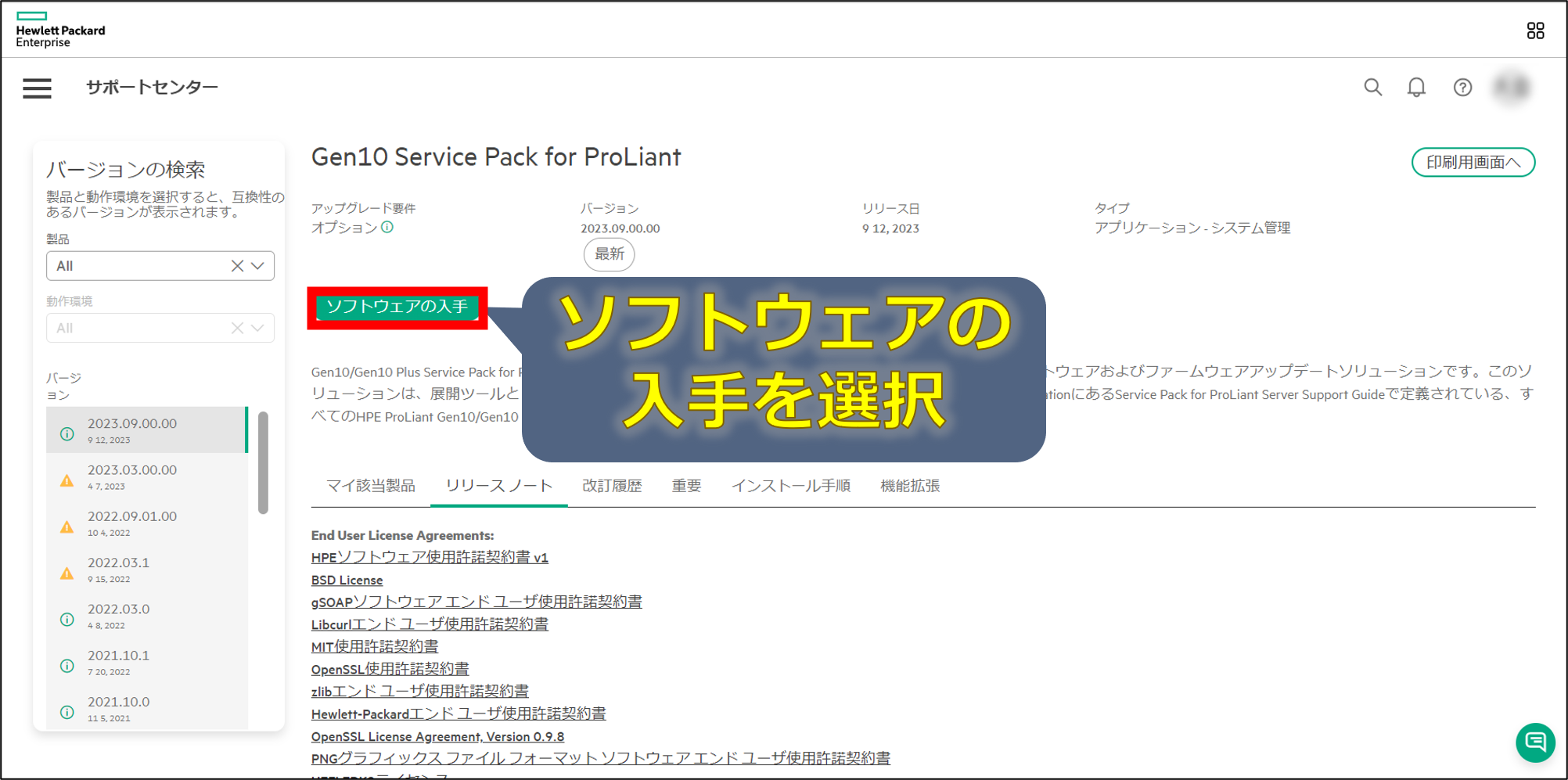
Task: Open the BSD License link
Action: pyautogui.click(x=347, y=580)
